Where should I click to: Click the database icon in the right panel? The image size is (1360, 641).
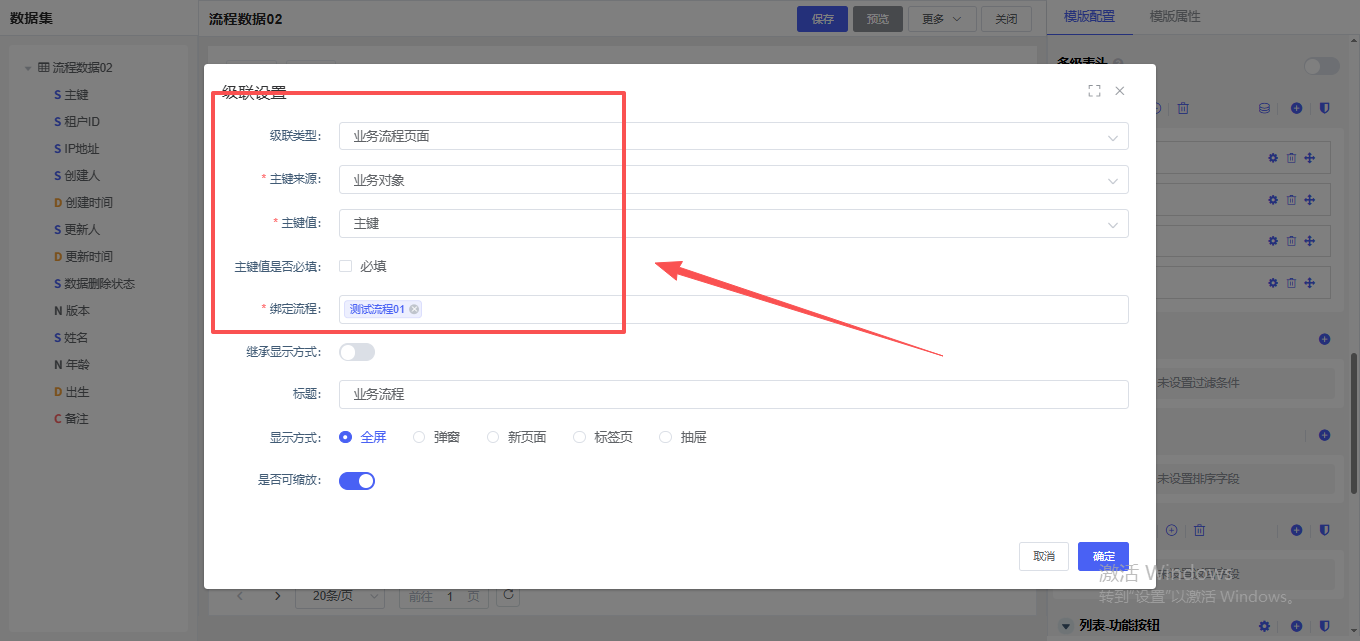pyautogui.click(x=1264, y=108)
